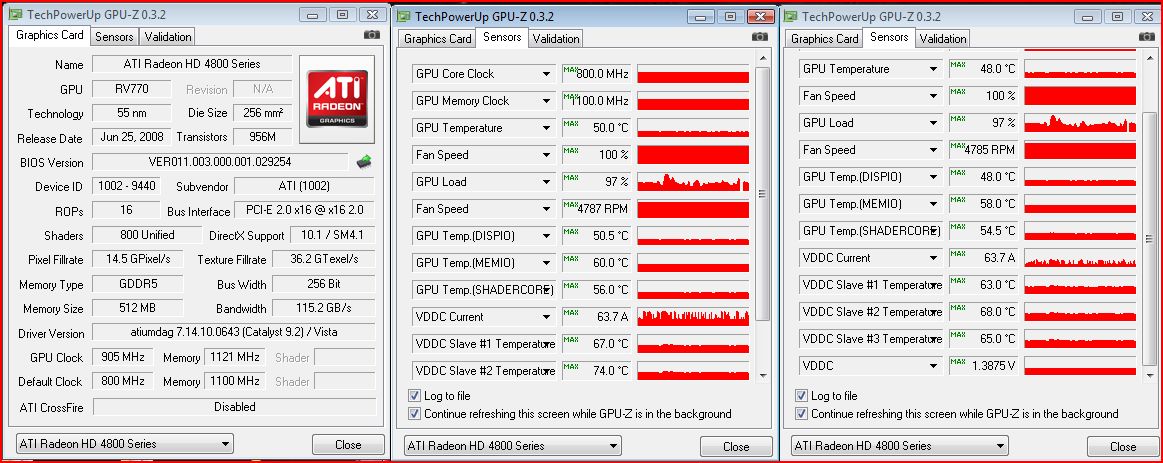Click the BIOS save chip icon
This screenshot has height=463, width=1163.
click(364, 161)
